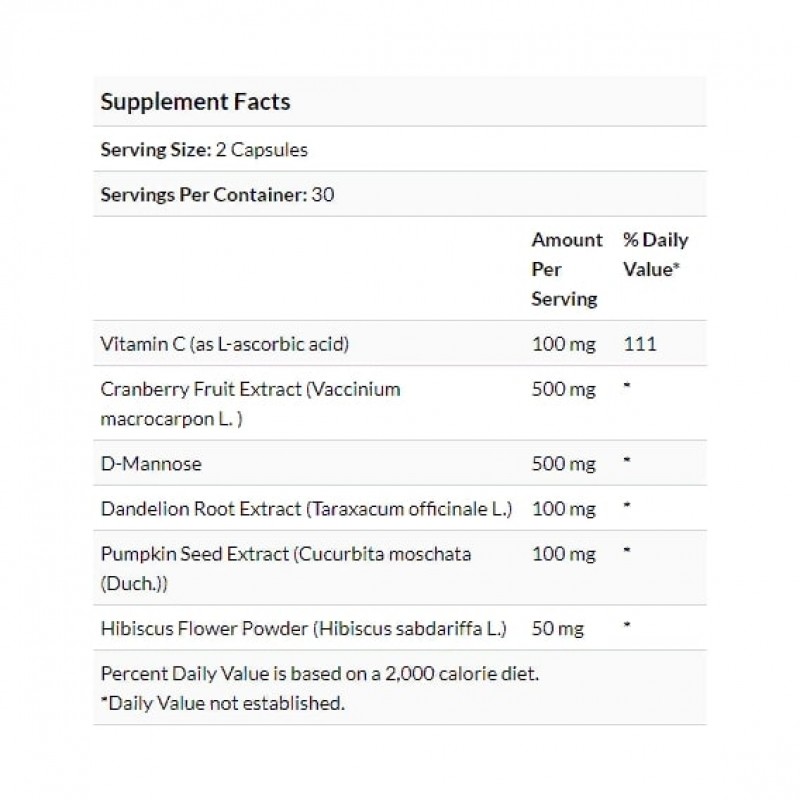The image size is (800, 800).
Task: Click the D-Mannose 500 mg amount
Action: (x=563, y=463)
